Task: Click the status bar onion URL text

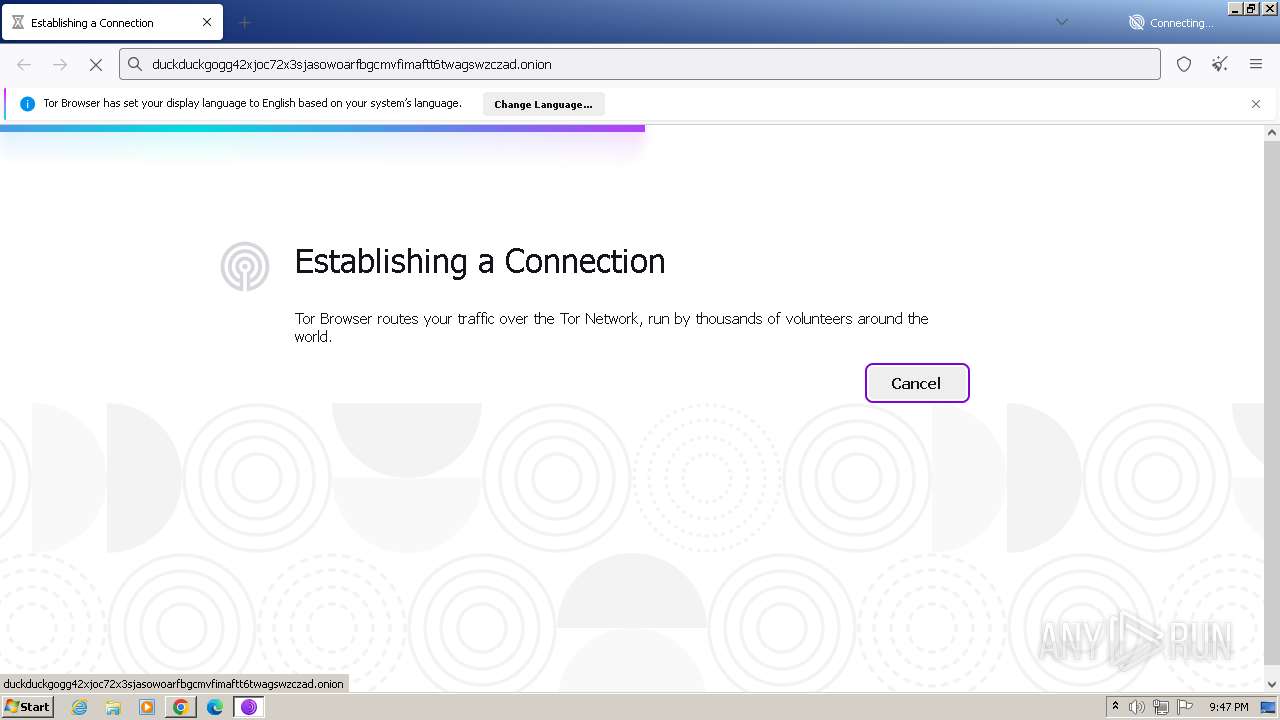Action: pos(173,684)
